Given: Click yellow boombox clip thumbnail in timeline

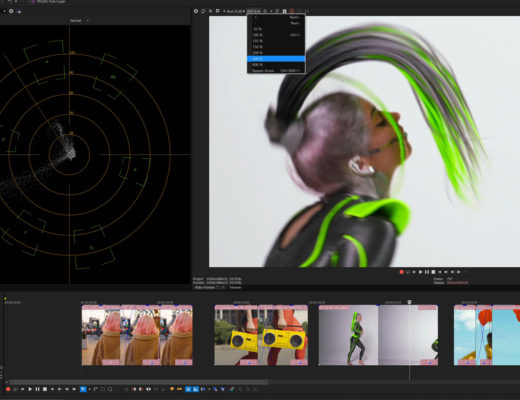Looking at the screenshot, I should pos(261,335).
